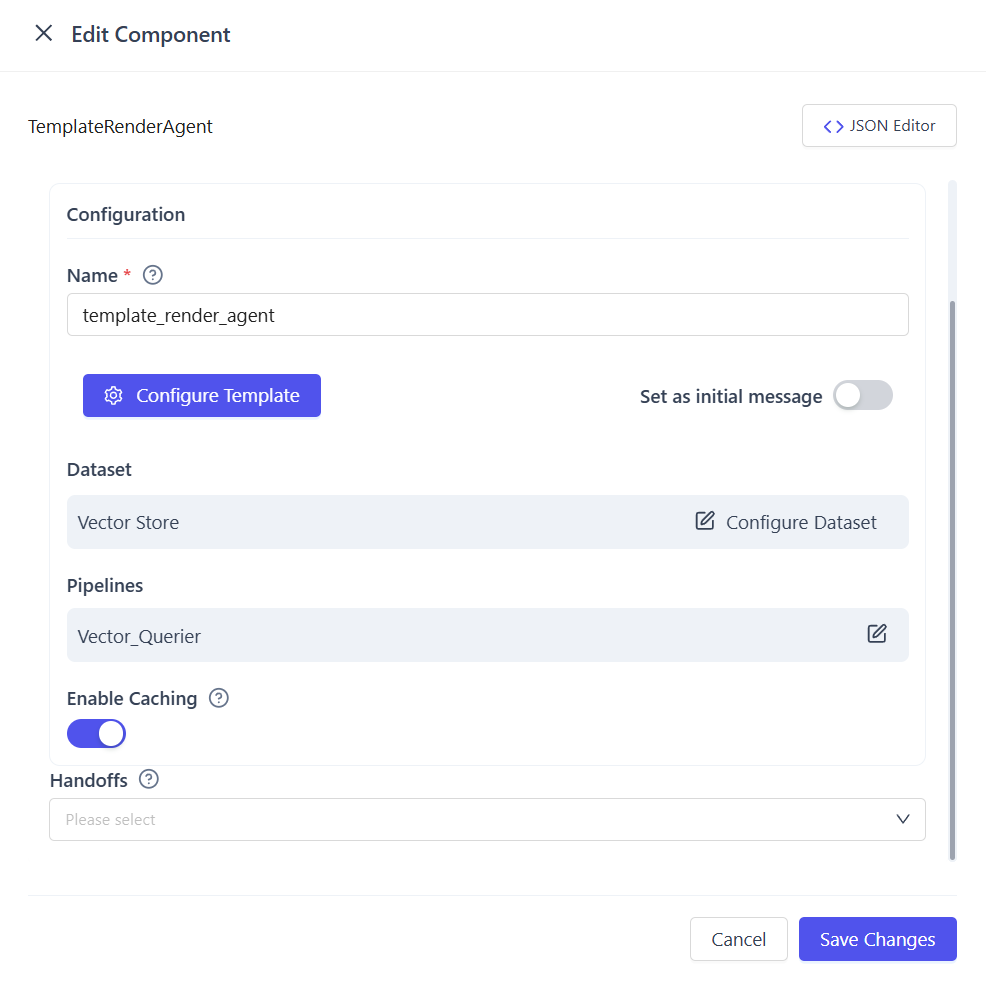986x988 pixels.
Task: Open the JSON Editor
Action: [x=879, y=126]
